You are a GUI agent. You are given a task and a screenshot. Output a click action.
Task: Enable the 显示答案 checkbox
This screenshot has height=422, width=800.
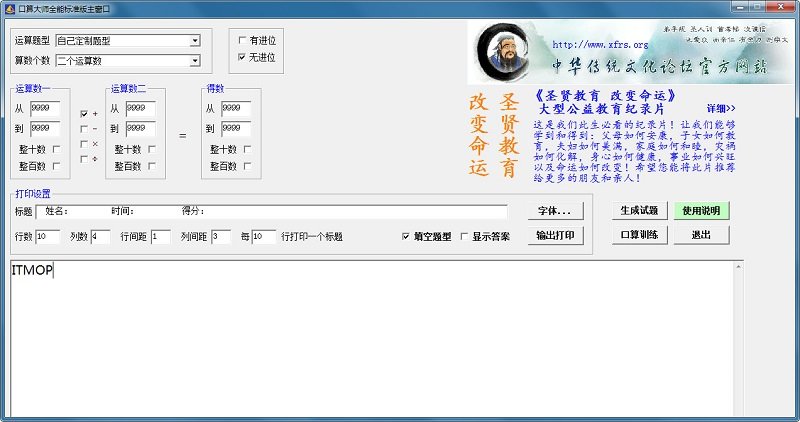(464, 236)
